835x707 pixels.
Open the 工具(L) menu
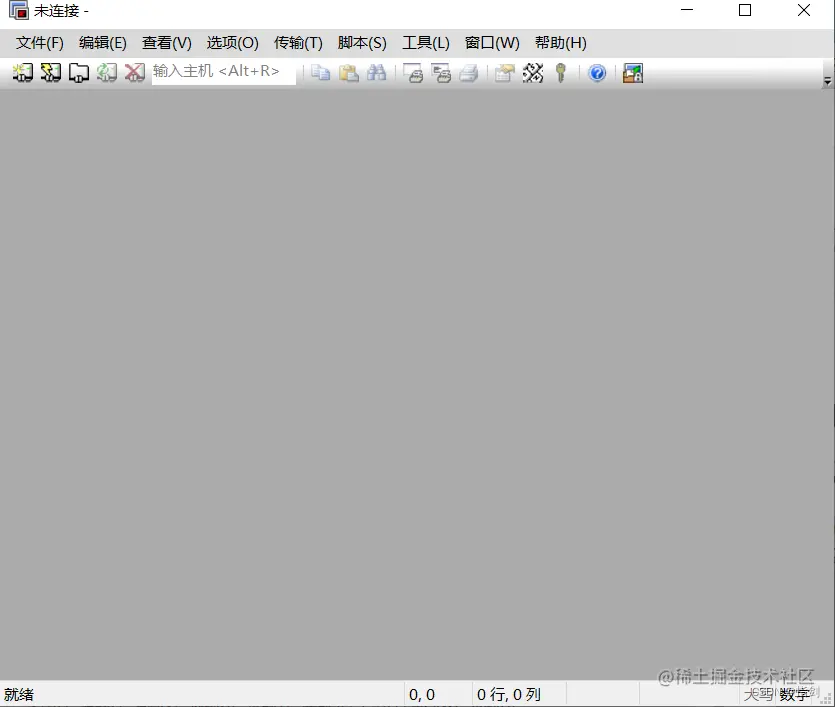point(426,43)
